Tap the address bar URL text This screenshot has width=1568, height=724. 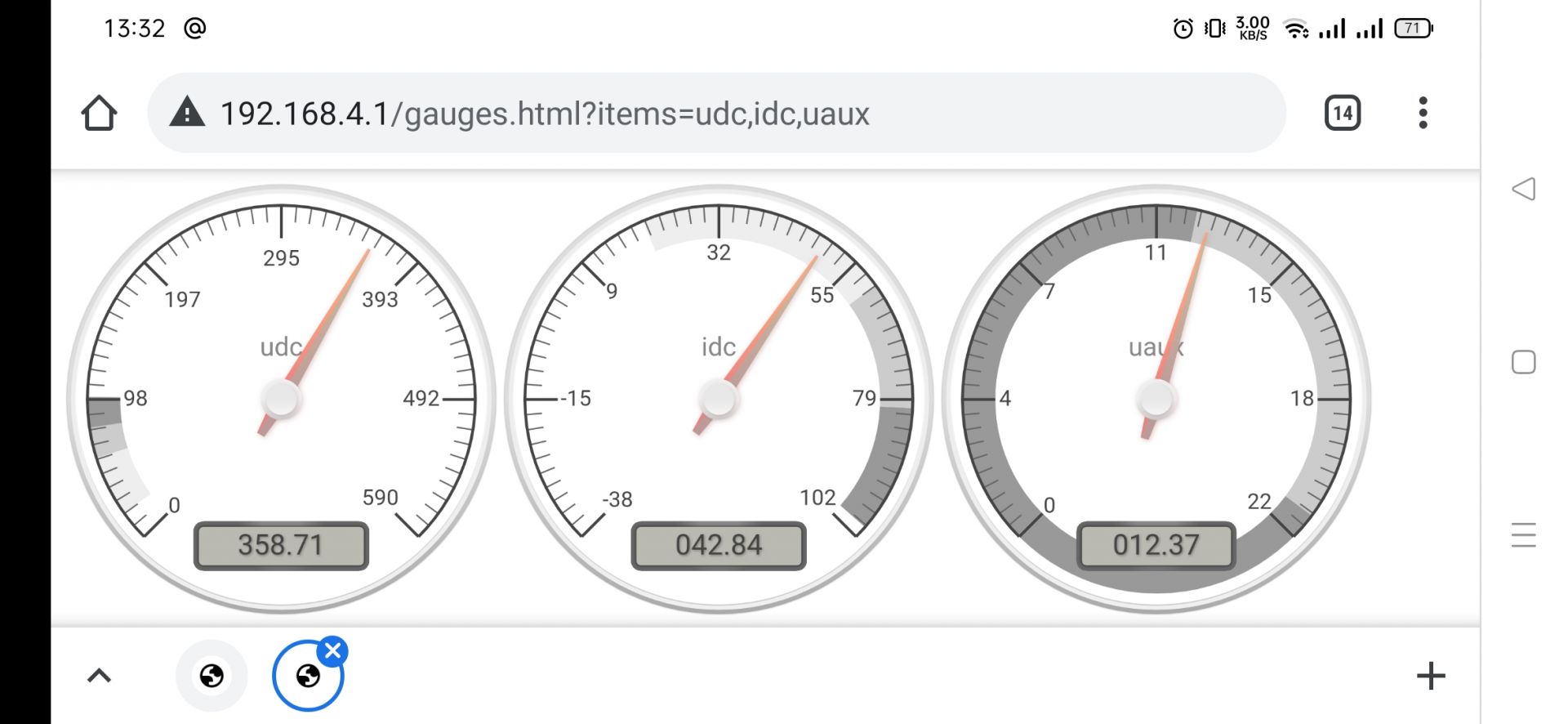(x=545, y=114)
